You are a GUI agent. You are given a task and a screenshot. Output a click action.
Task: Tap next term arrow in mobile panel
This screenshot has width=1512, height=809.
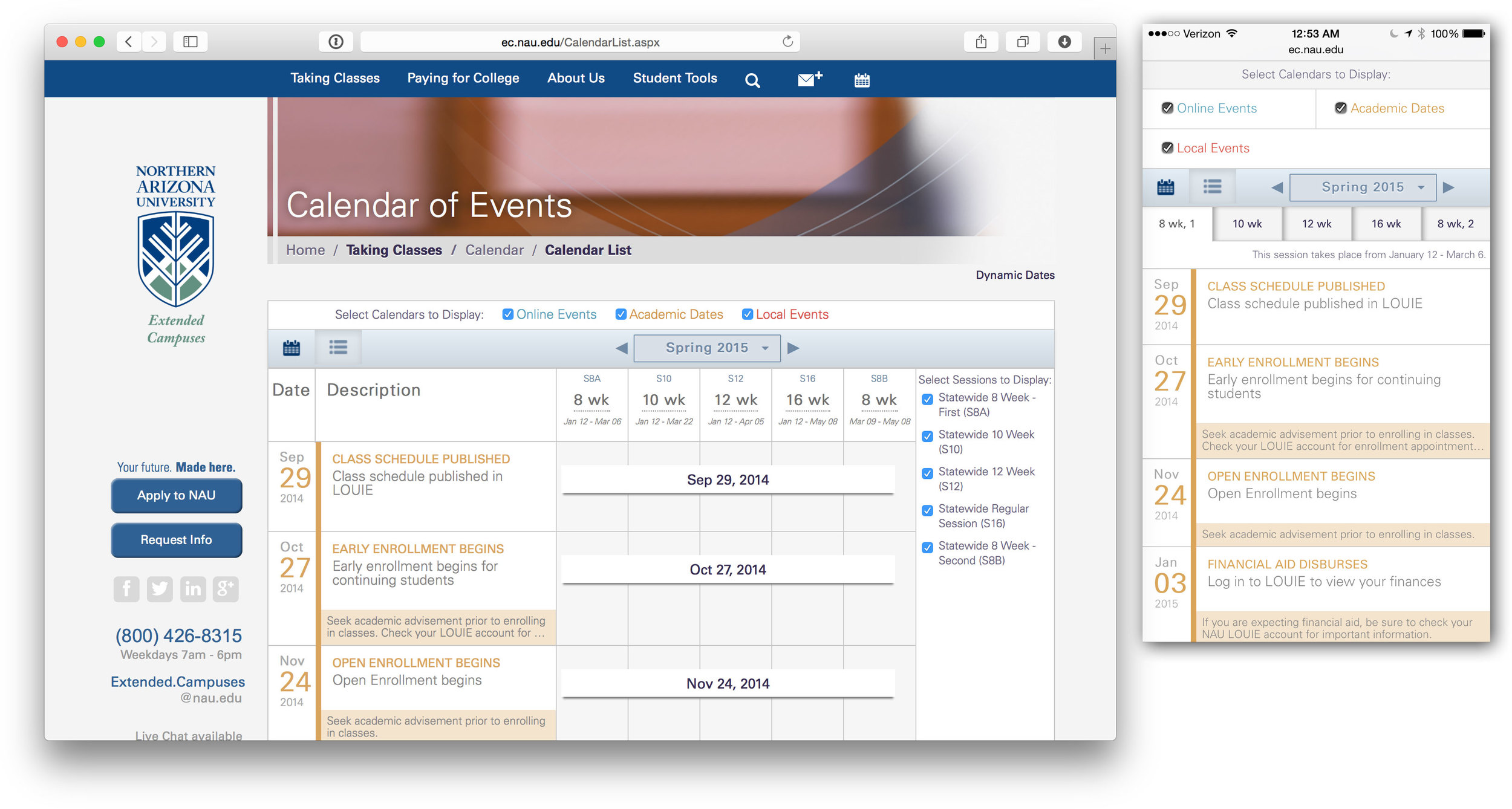click(1448, 187)
